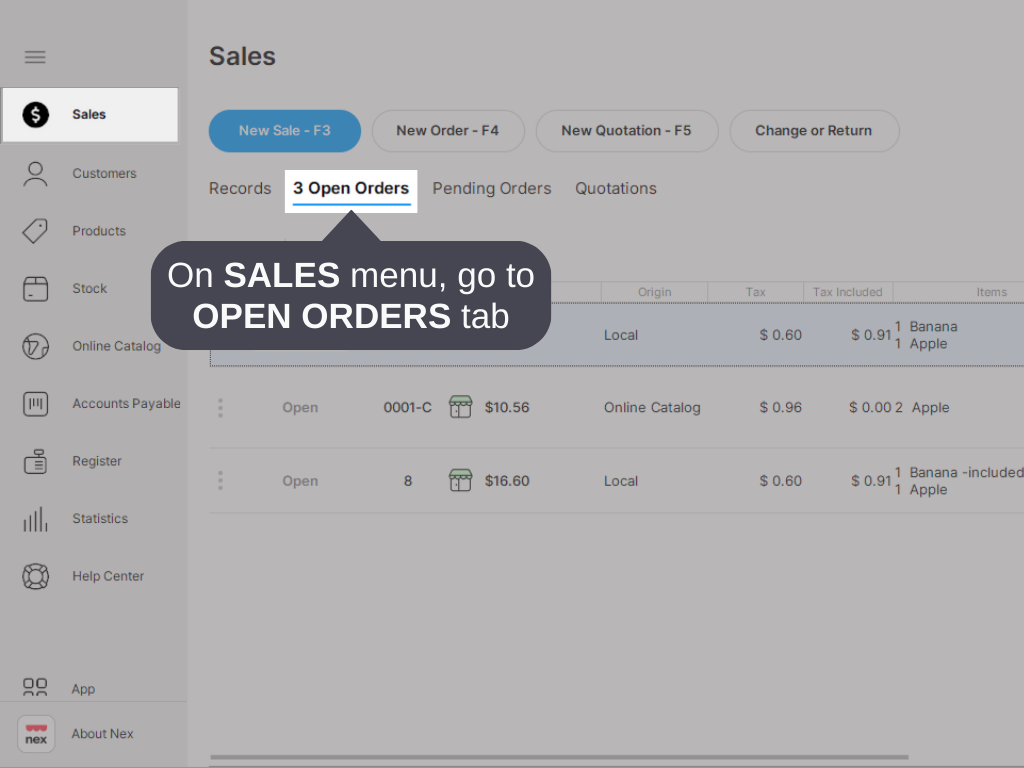1024x768 pixels.
Task: Click the store icon on the $10.56 order
Action: (x=460, y=407)
